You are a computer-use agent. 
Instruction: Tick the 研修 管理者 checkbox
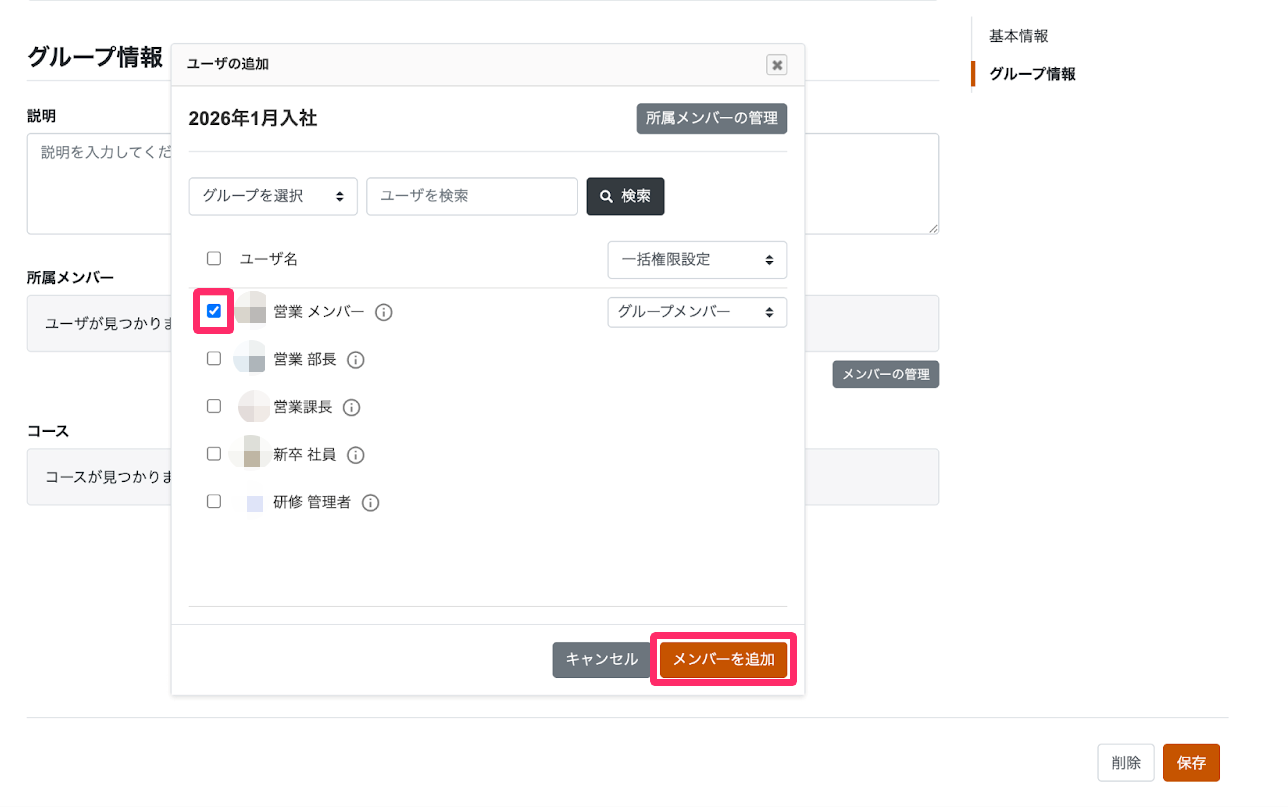click(214, 501)
